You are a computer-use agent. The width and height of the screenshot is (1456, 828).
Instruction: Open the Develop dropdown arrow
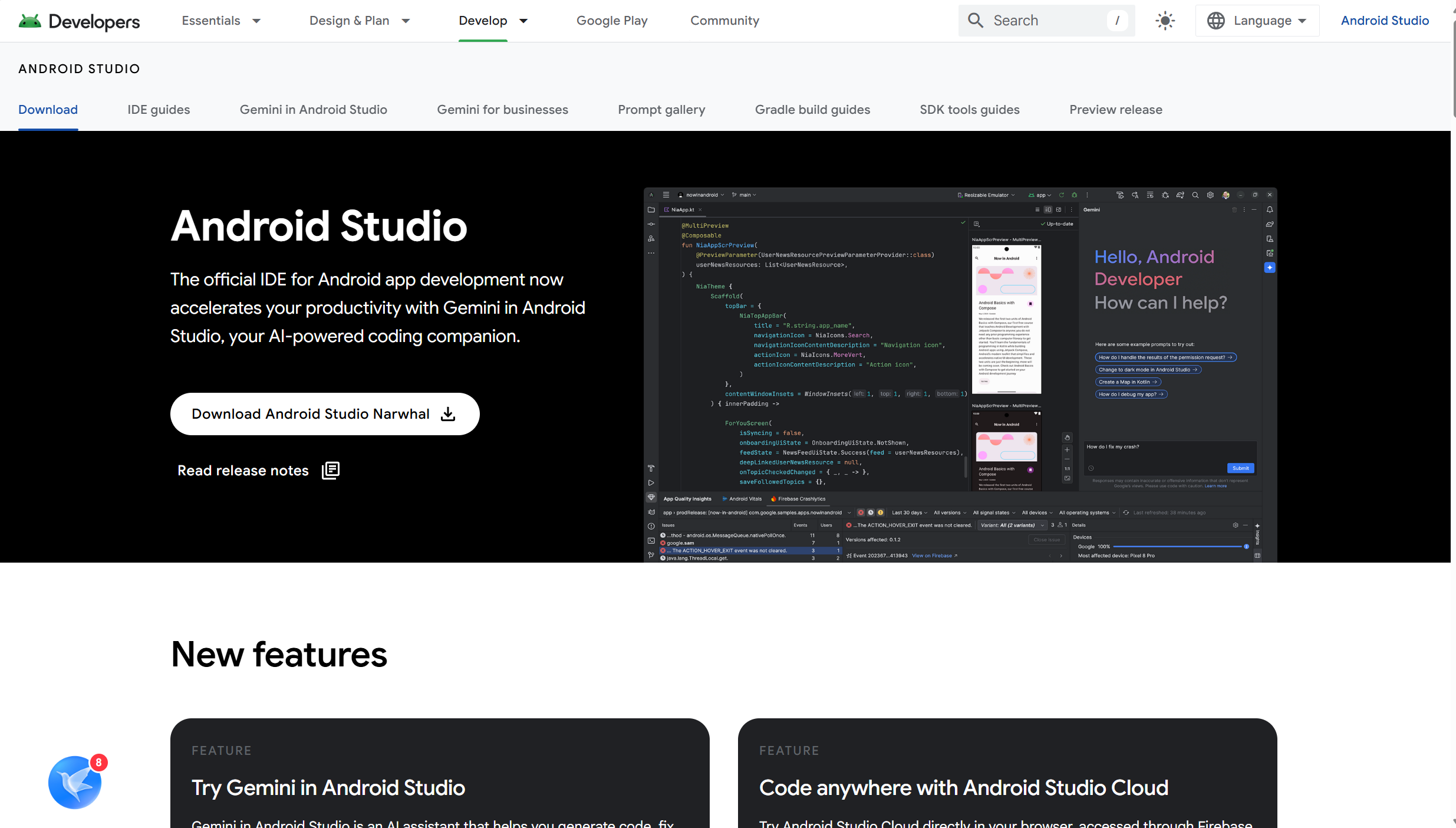tap(523, 21)
